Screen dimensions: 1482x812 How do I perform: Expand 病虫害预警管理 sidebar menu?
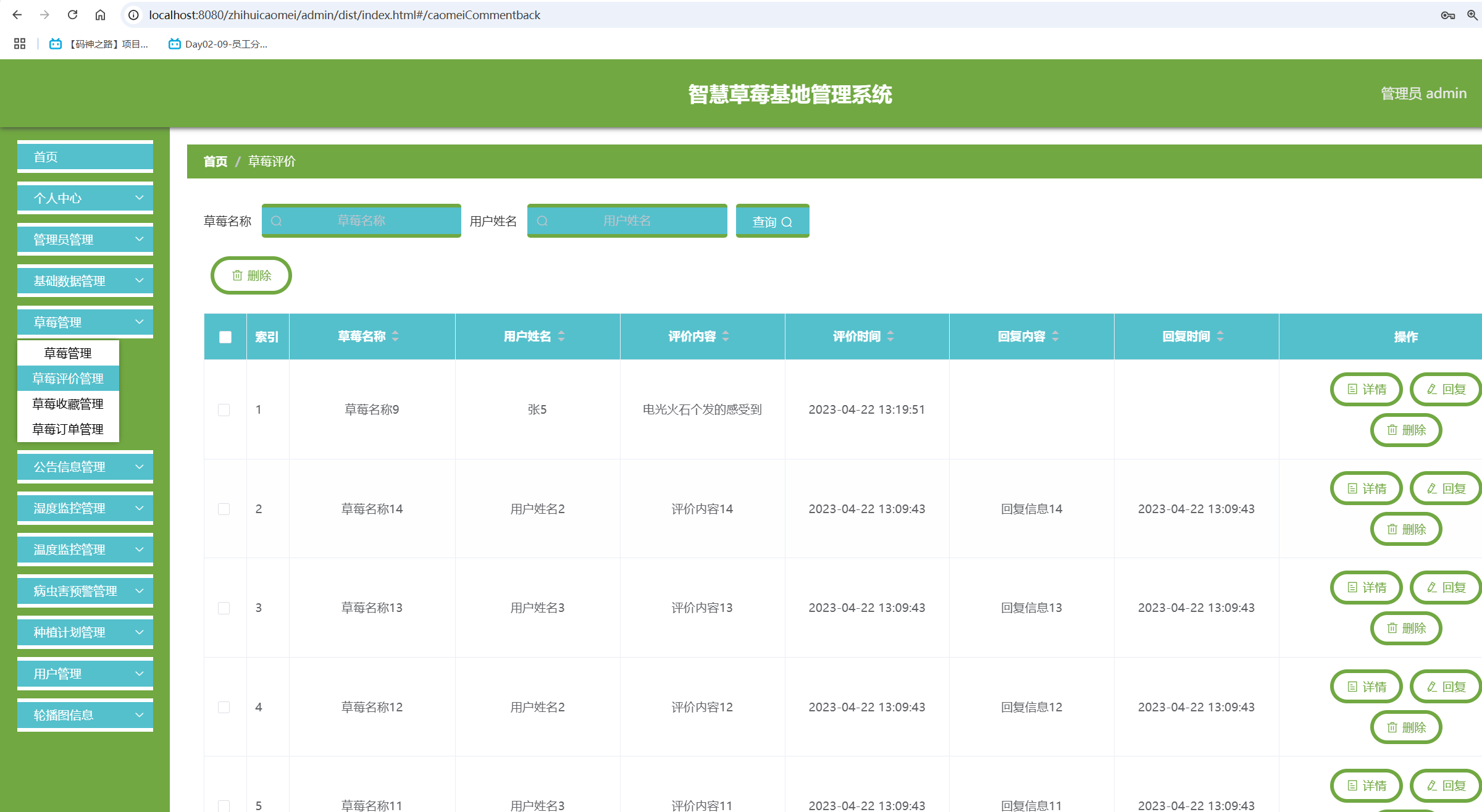85,591
